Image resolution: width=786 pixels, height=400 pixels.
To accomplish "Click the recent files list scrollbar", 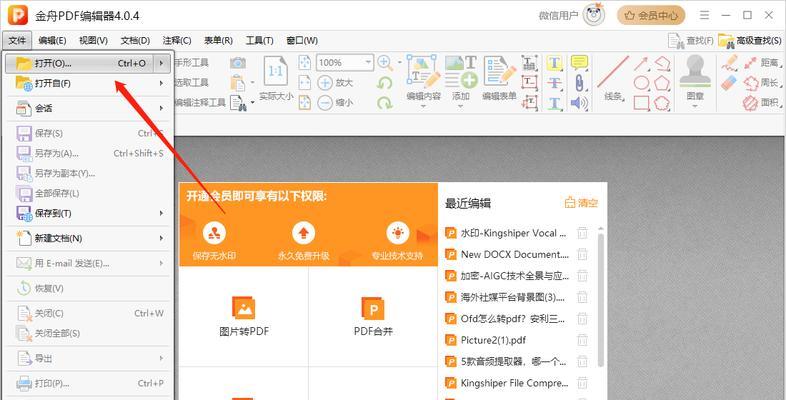I will click(601, 301).
